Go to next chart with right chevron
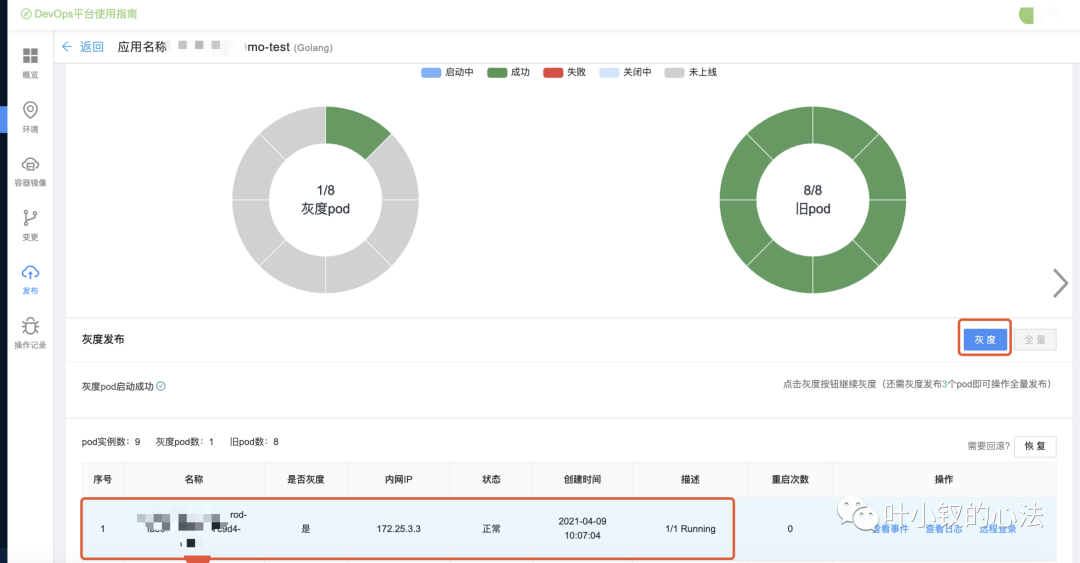This screenshot has height=563, width=1080. click(1060, 283)
